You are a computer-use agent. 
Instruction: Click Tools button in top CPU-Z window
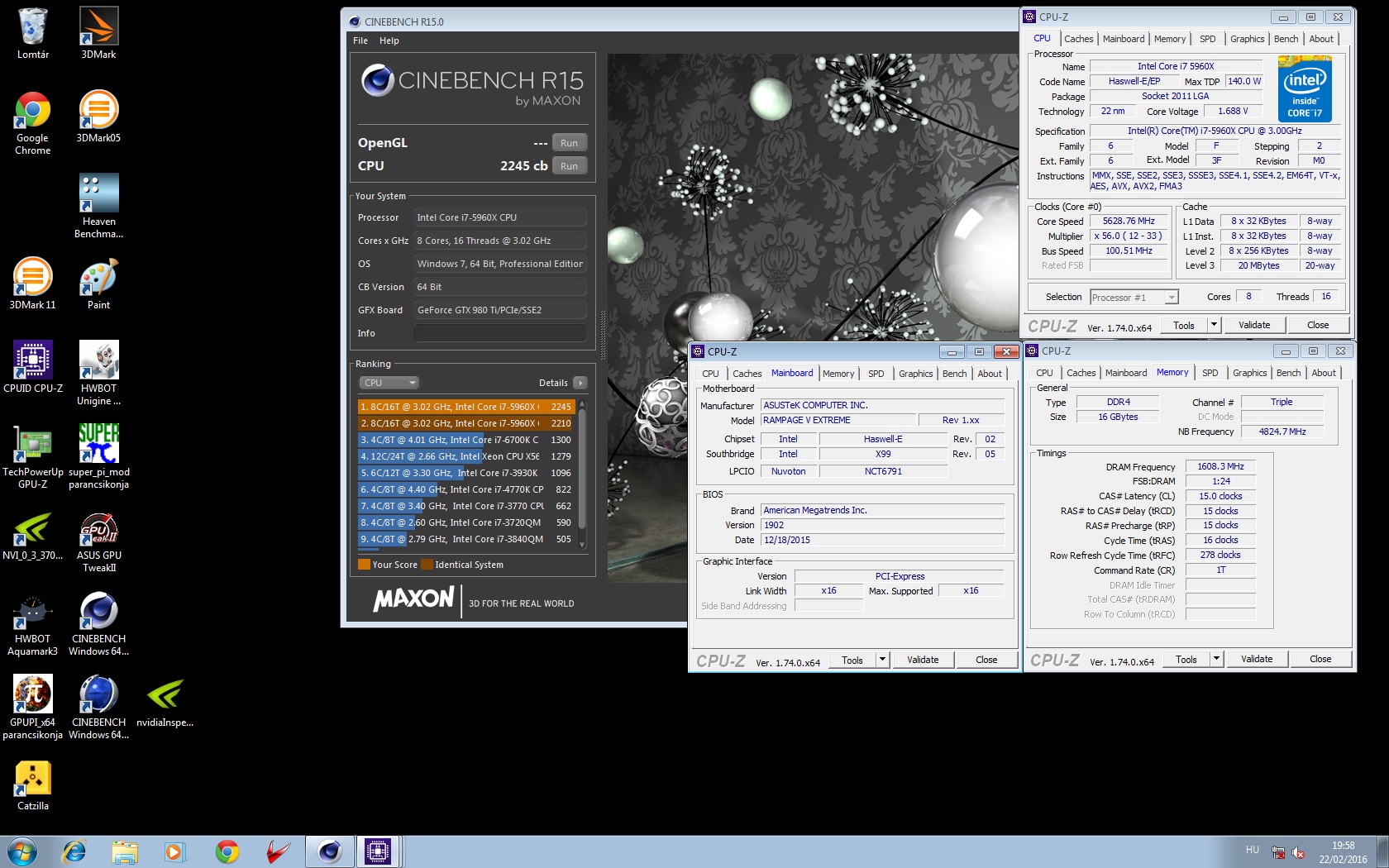point(1184,325)
